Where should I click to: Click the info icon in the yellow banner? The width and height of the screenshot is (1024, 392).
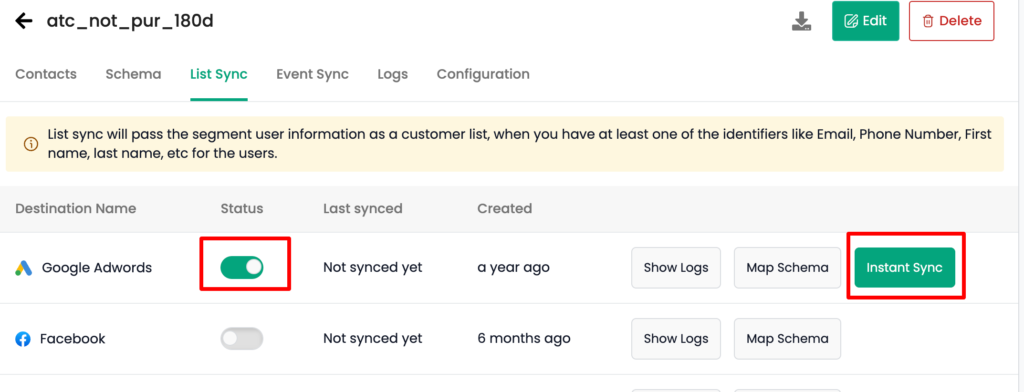tap(31, 144)
